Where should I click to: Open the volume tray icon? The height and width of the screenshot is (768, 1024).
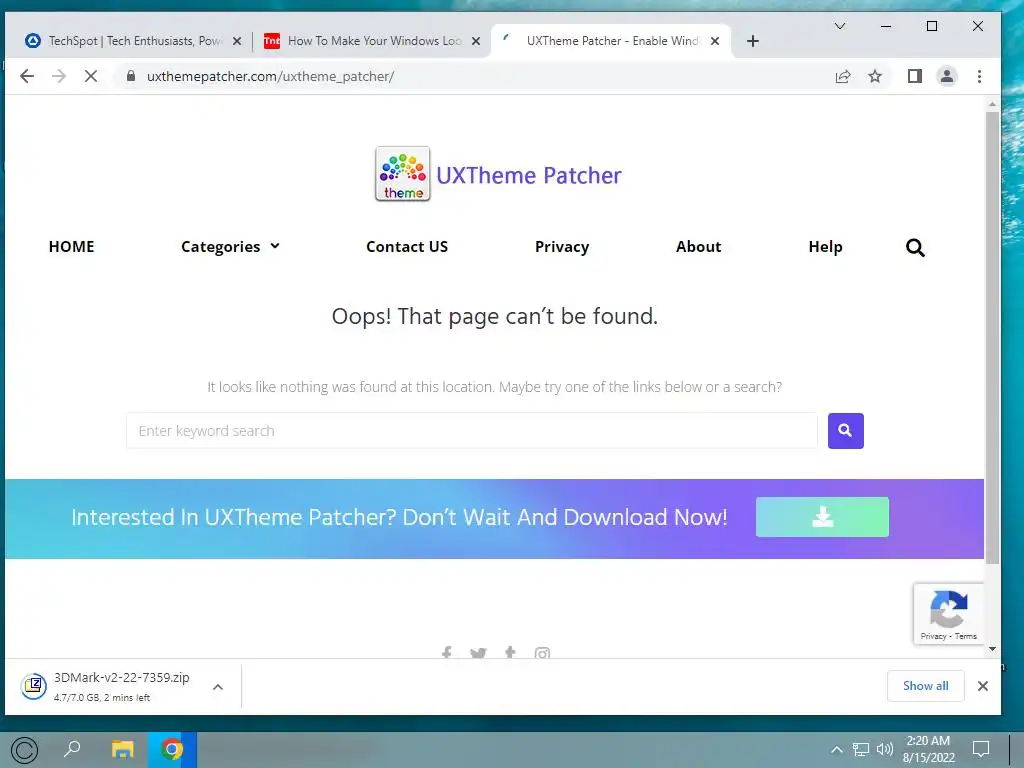tap(884, 749)
